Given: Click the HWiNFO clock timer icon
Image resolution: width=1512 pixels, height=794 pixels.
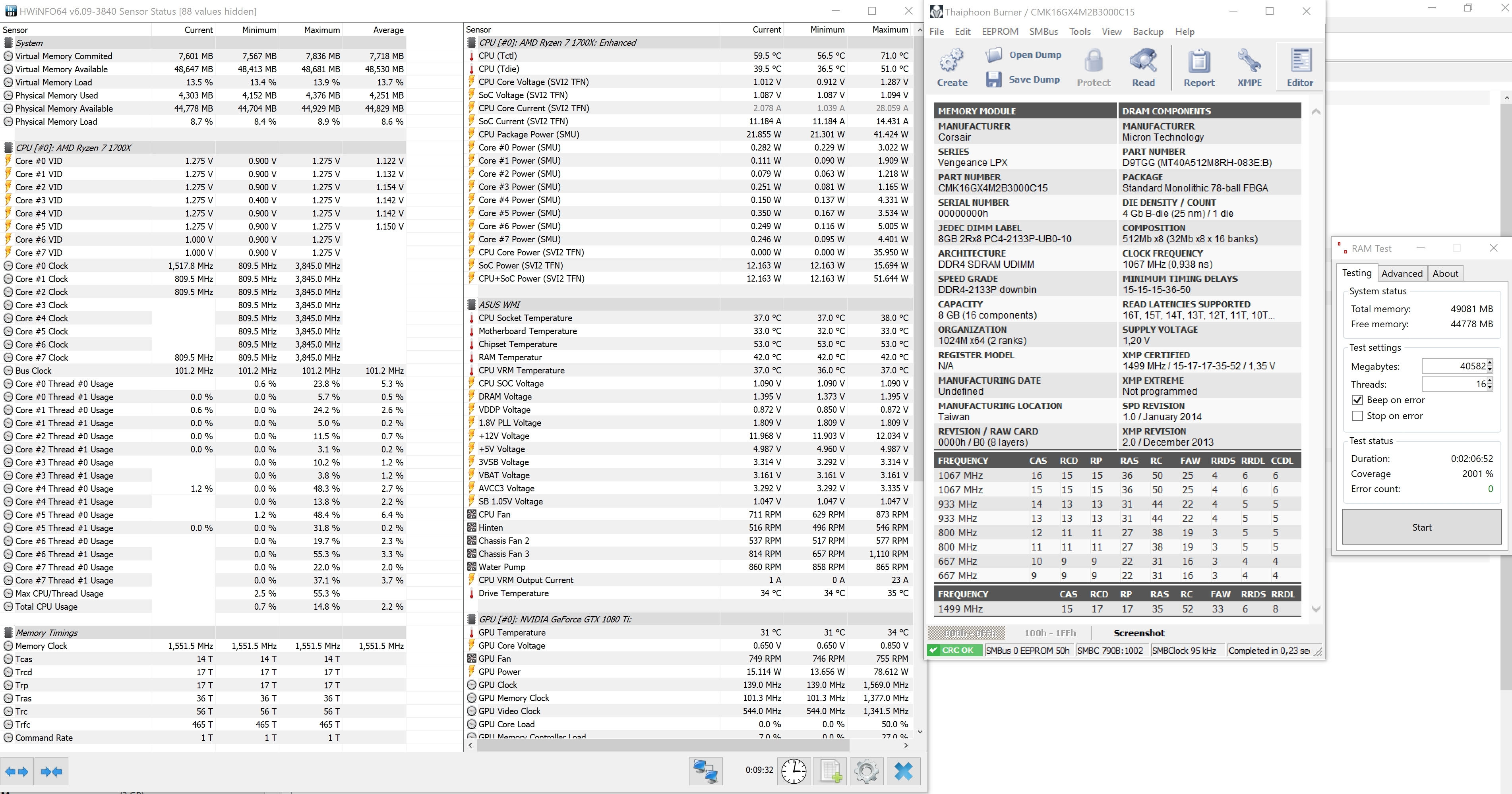Looking at the screenshot, I should click(x=794, y=771).
